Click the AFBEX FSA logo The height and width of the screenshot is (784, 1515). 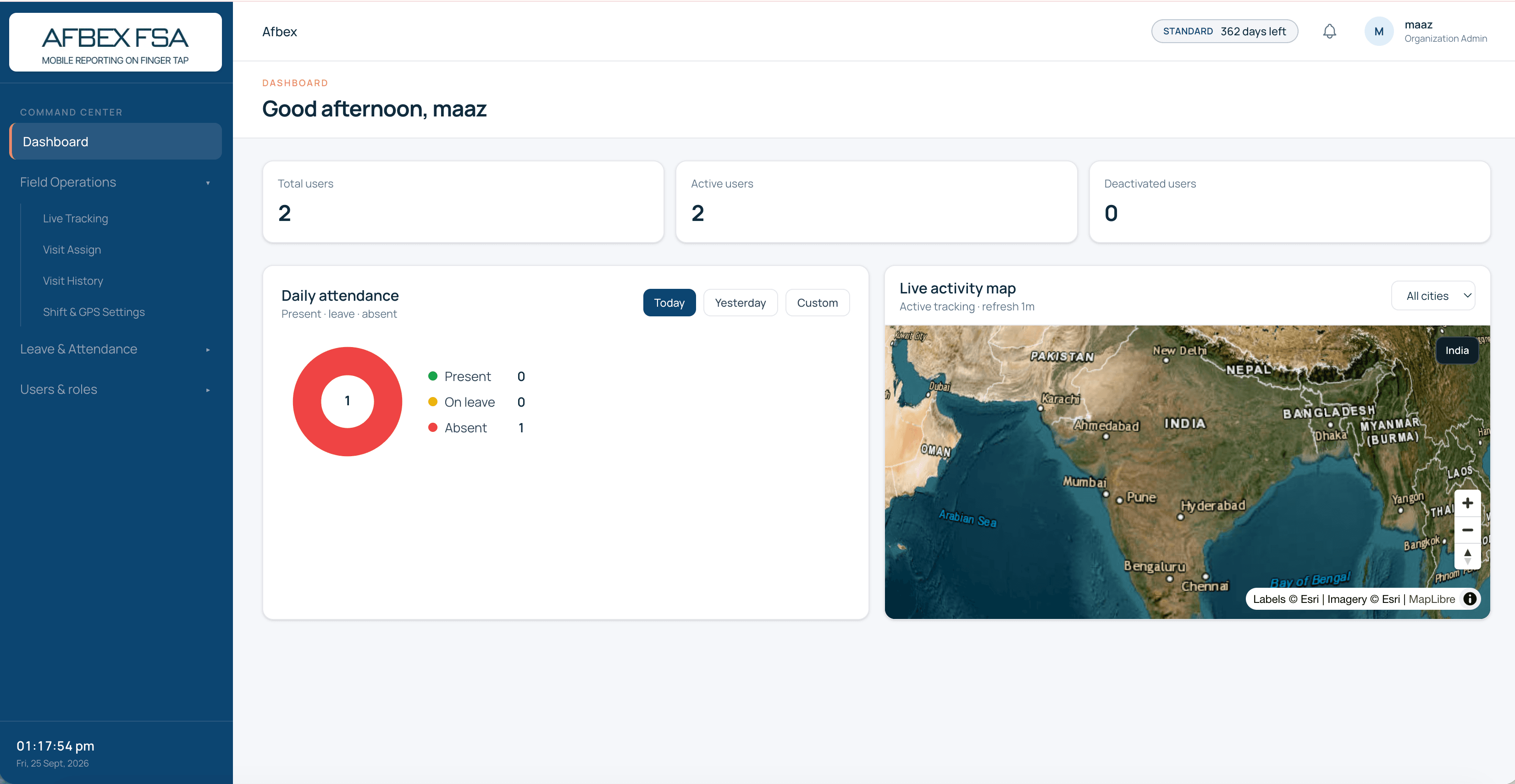pos(115,43)
